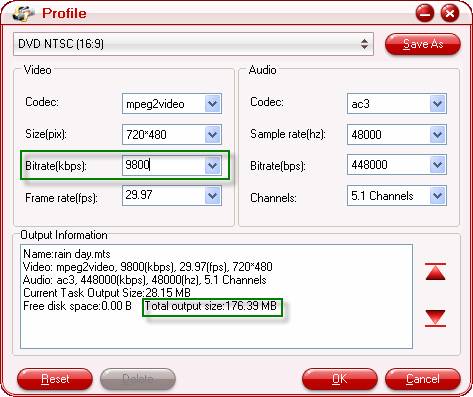Image resolution: width=473 pixels, height=397 pixels.
Task: Click the 'Profile' window title text
Action: click(64, 13)
